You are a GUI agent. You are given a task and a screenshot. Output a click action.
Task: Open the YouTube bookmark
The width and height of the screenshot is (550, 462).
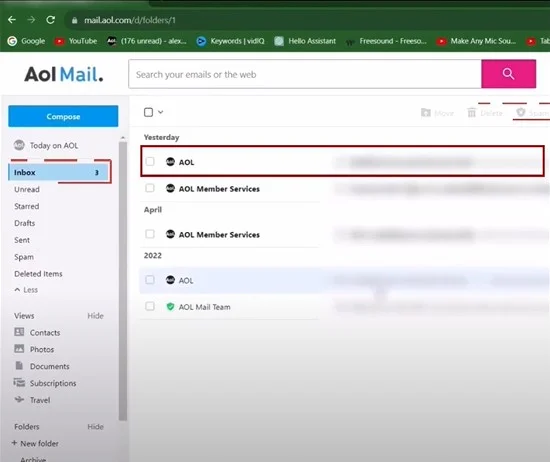point(76,41)
